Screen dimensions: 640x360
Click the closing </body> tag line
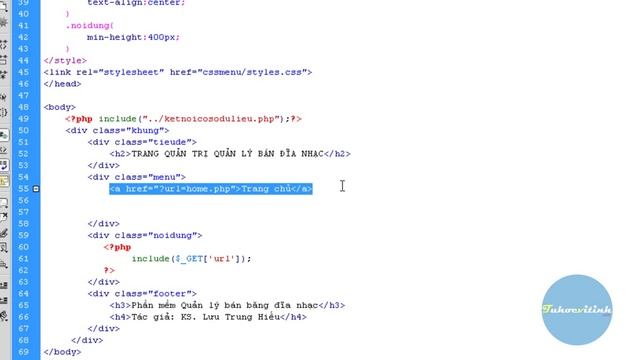click(62, 352)
